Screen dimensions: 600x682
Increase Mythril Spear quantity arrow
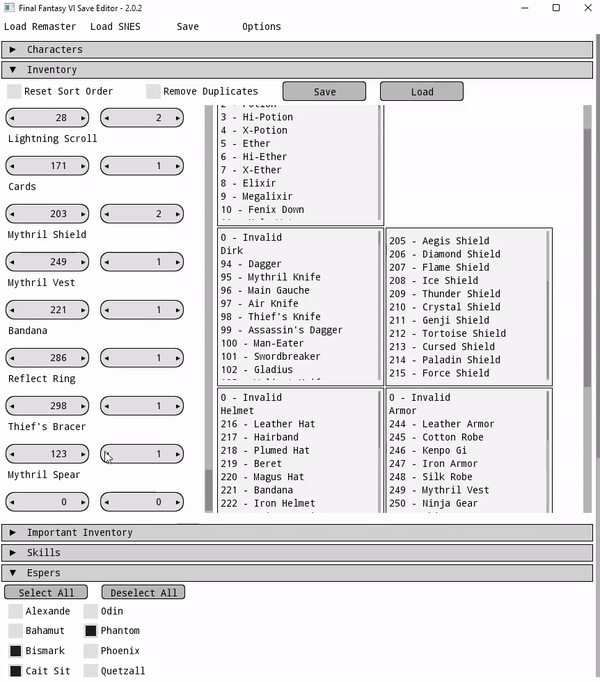point(178,454)
